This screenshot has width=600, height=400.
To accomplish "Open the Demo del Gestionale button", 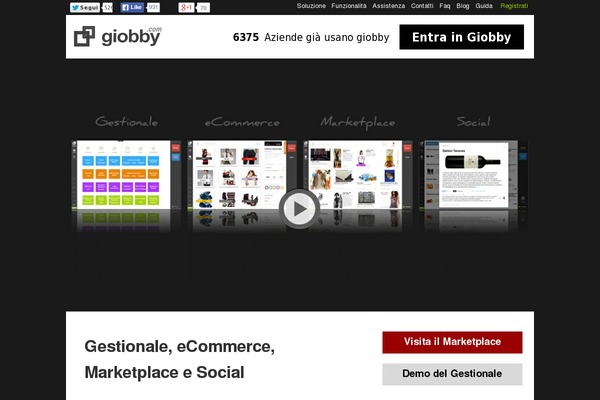I will click(452, 374).
